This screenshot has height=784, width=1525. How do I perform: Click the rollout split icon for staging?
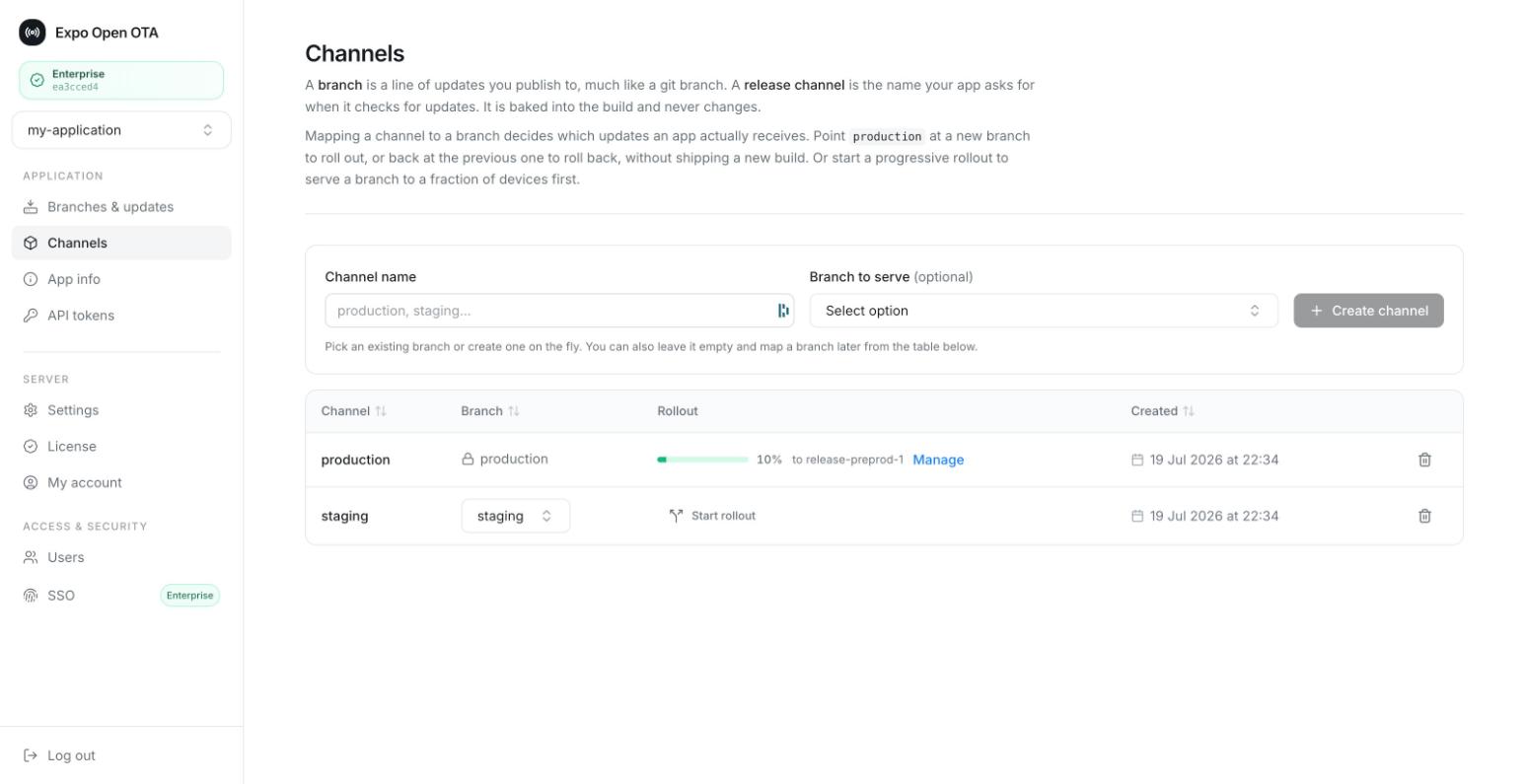click(x=676, y=516)
